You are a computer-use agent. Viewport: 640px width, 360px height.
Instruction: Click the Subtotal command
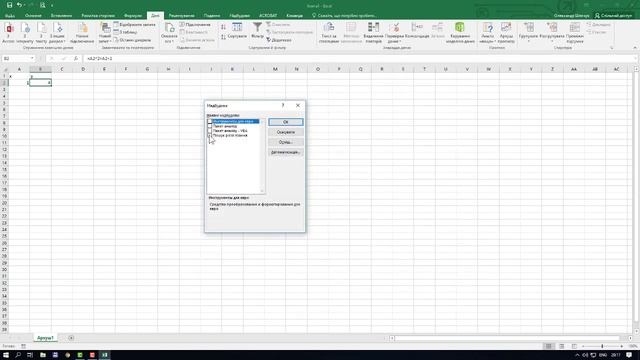575,33
